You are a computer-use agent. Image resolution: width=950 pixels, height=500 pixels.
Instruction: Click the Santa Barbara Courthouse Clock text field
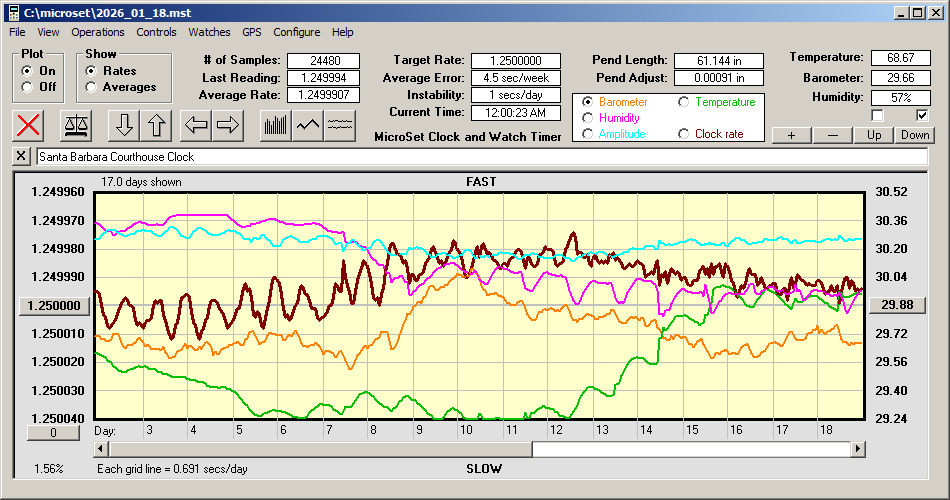click(480, 157)
